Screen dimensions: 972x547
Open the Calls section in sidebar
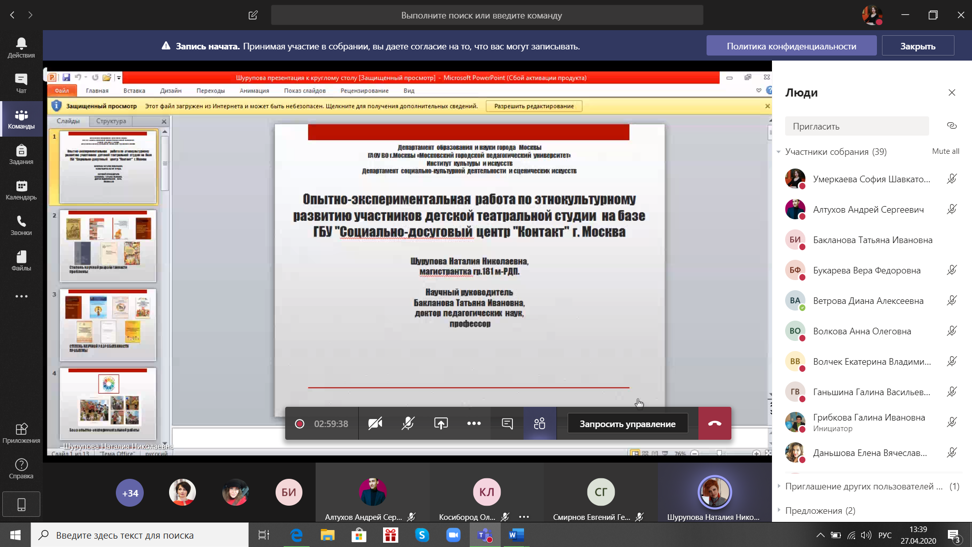(21, 225)
